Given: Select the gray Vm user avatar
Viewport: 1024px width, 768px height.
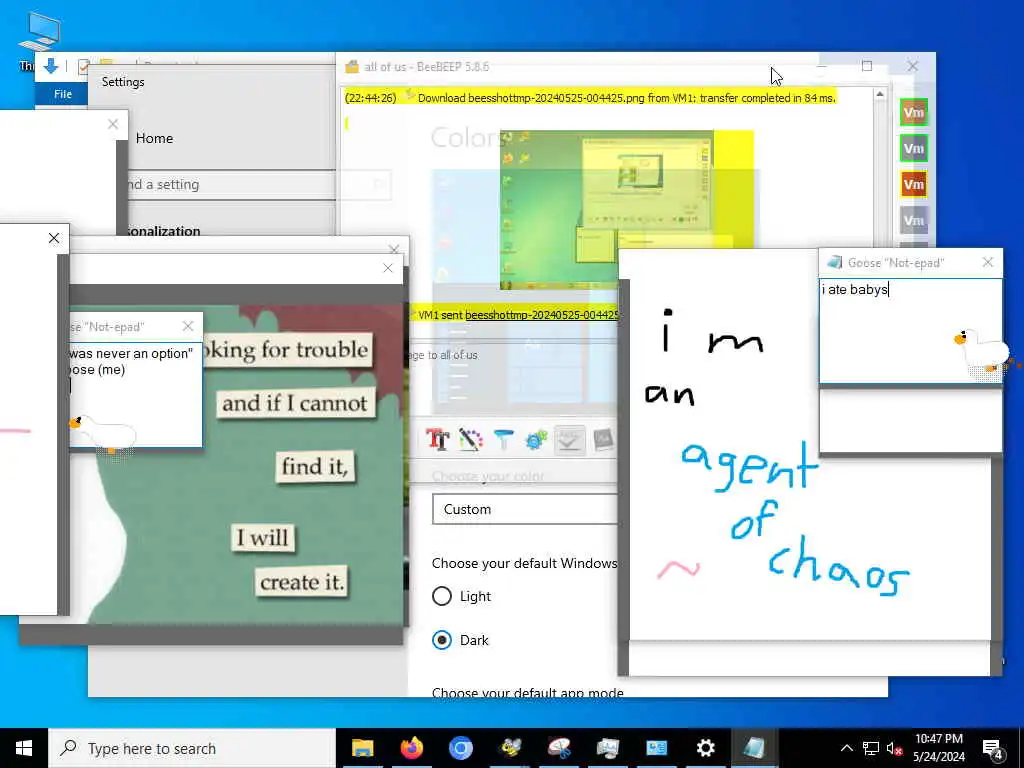Looking at the screenshot, I should (914, 220).
